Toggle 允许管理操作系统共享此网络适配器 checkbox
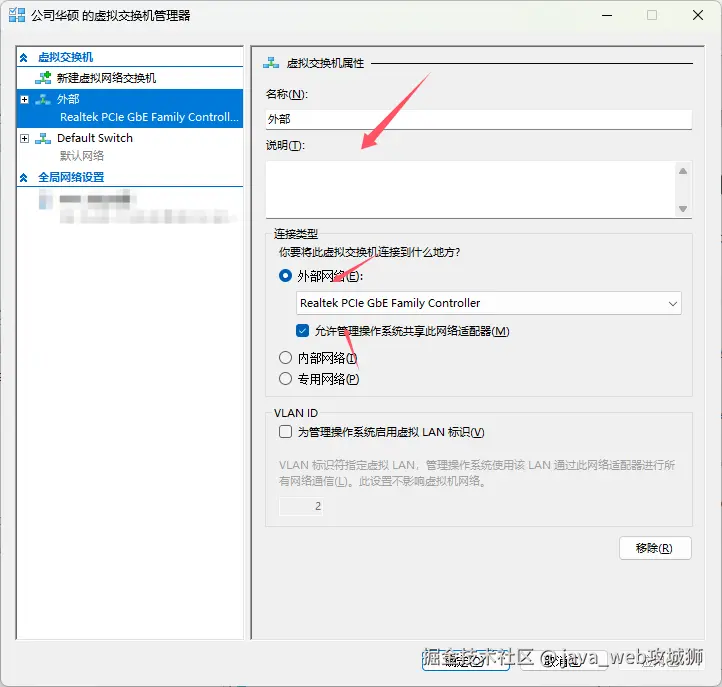Screen dimensions: 722x687 303,331
